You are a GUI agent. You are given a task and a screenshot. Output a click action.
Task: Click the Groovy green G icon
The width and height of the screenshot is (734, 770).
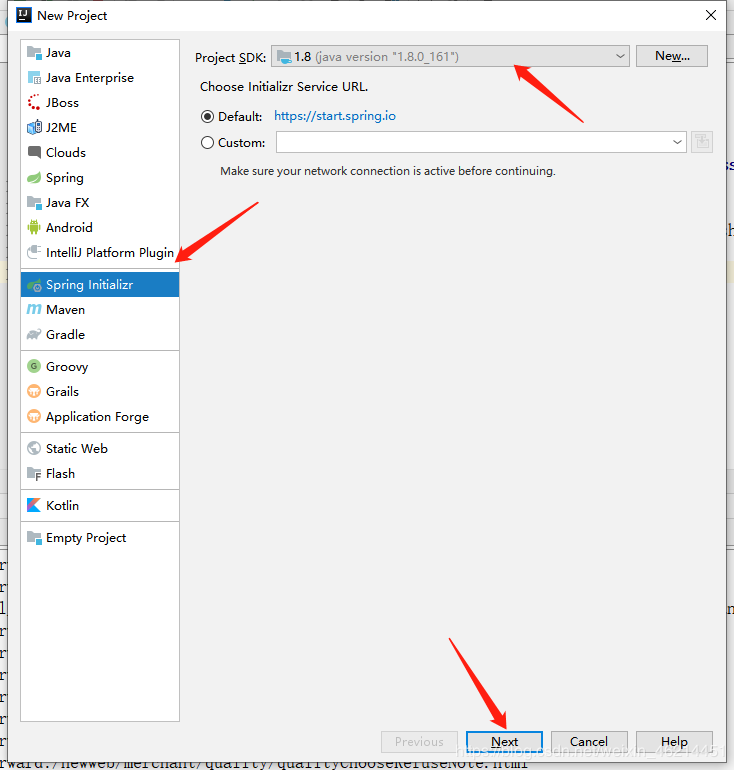34,366
